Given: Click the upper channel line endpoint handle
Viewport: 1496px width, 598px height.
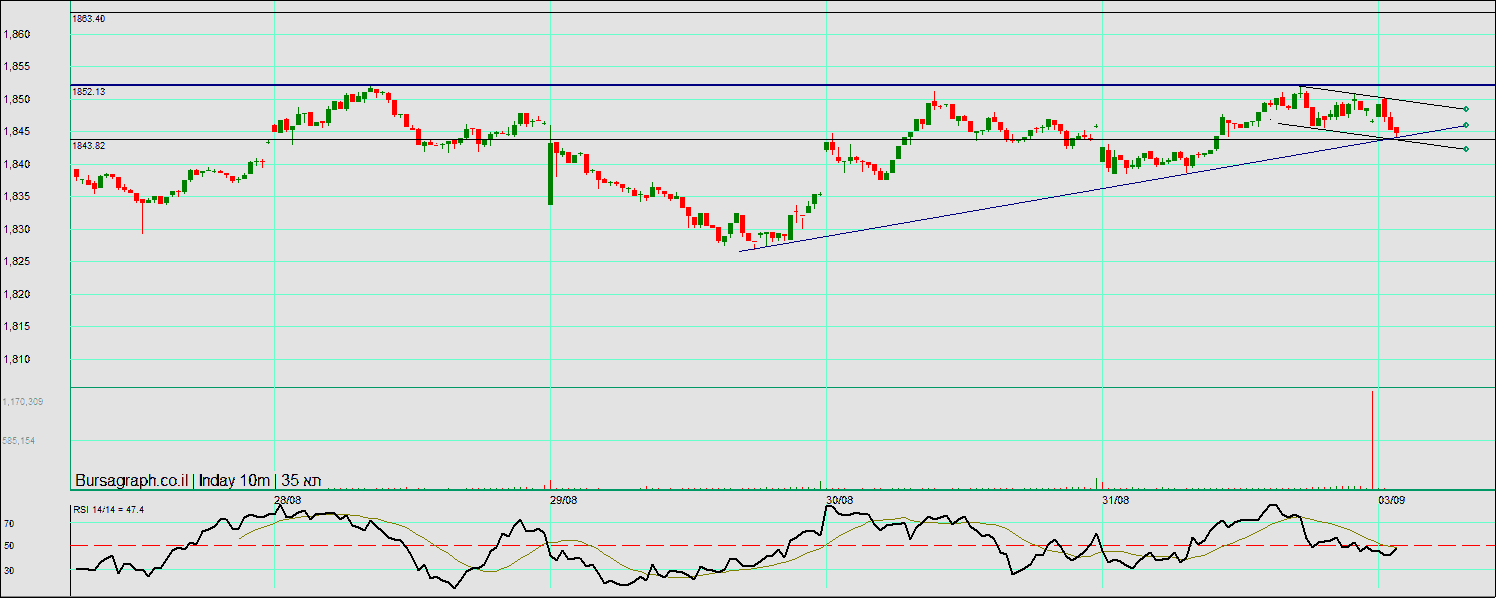Looking at the screenshot, I should coord(1465,109).
